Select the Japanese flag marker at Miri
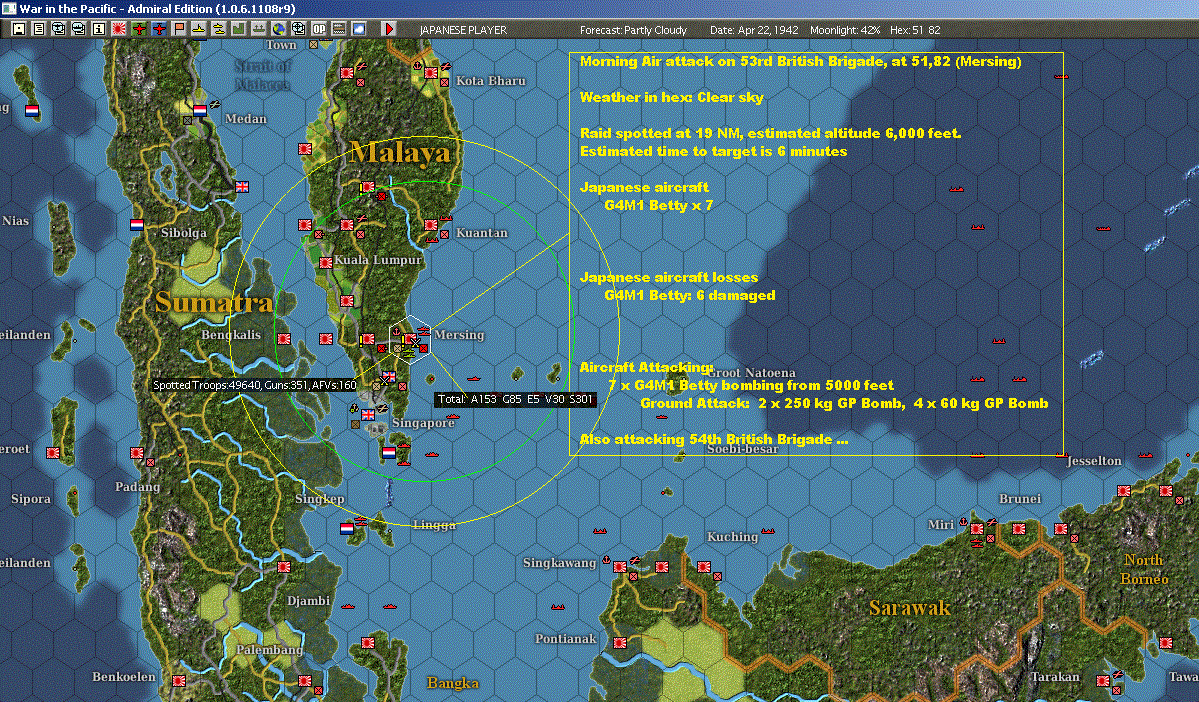This screenshot has height=702, width=1199. pyautogui.click(x=976, y=528)
